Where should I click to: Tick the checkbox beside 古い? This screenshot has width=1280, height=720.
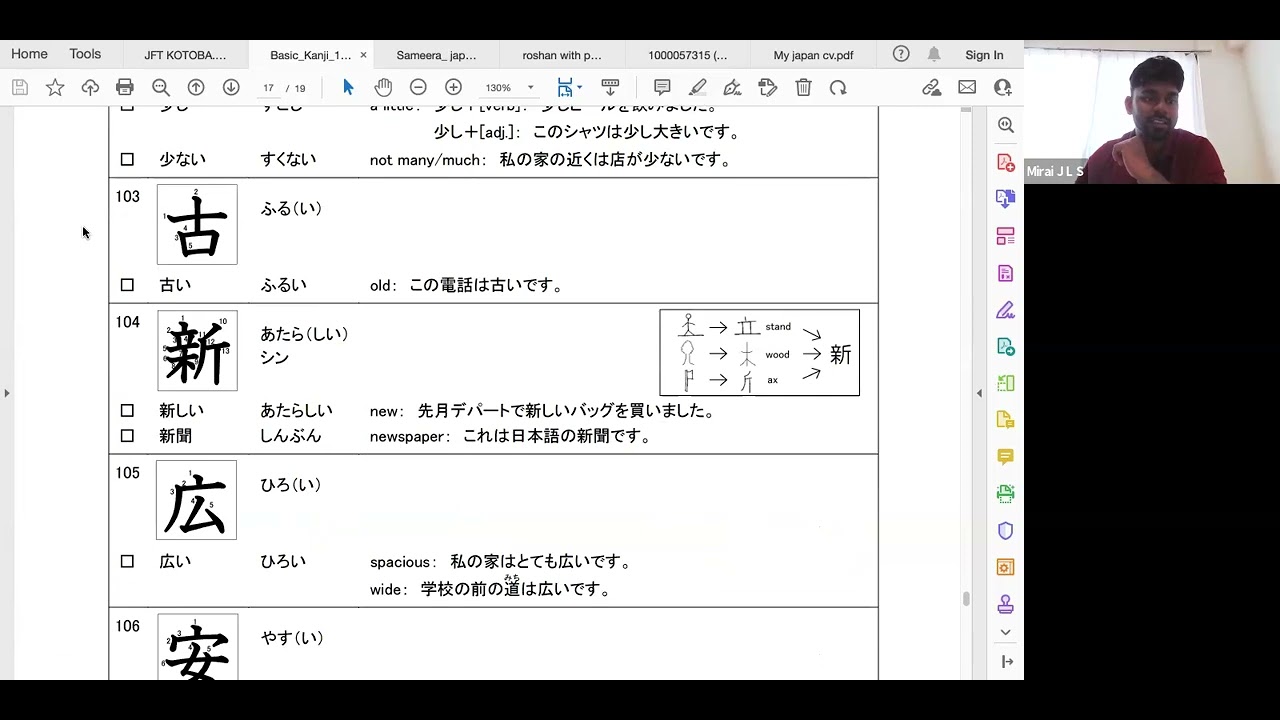pyautogui.click(x=127, y=285)
